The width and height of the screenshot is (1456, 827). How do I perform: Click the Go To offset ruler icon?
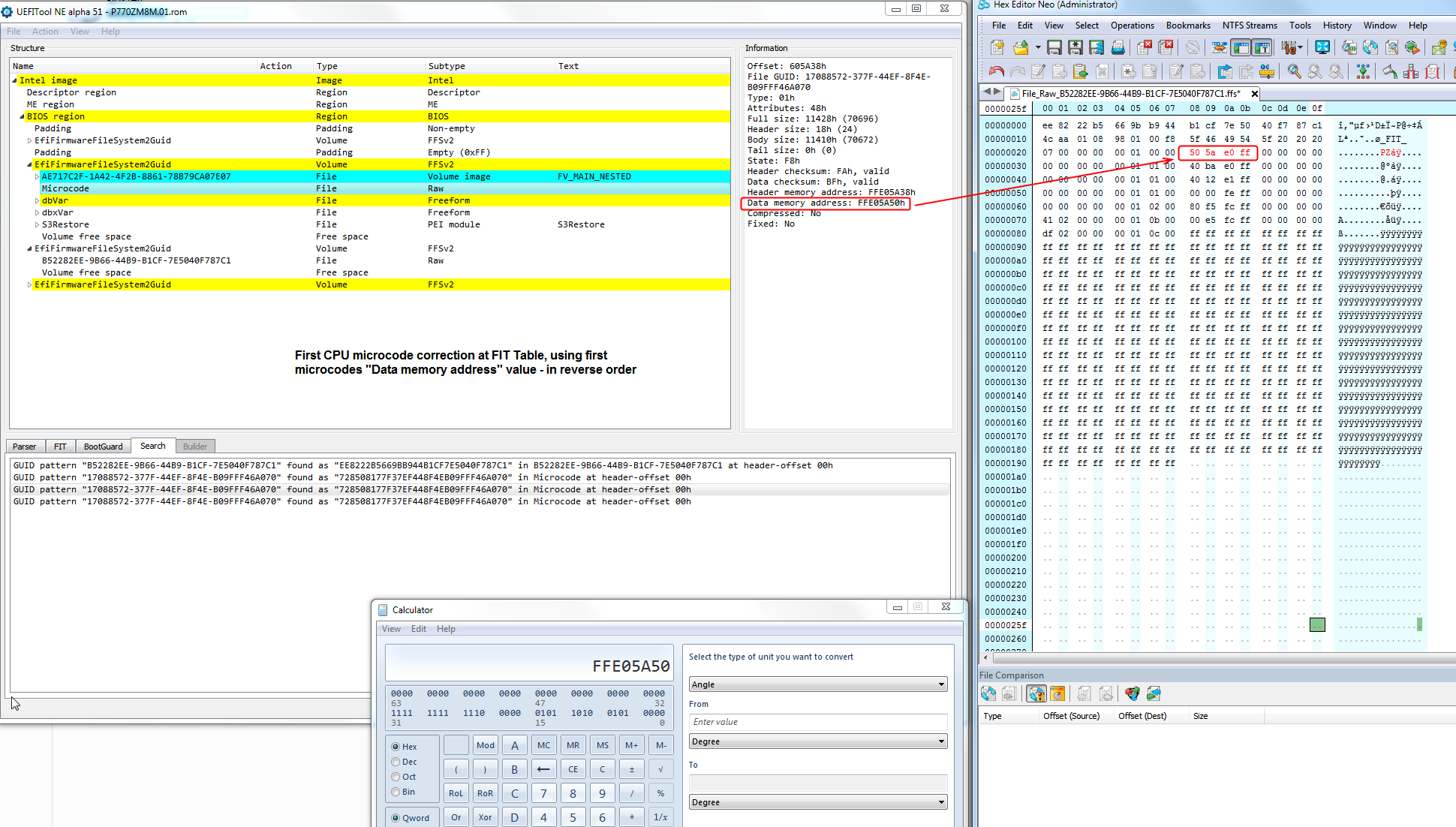(1267, 71)
